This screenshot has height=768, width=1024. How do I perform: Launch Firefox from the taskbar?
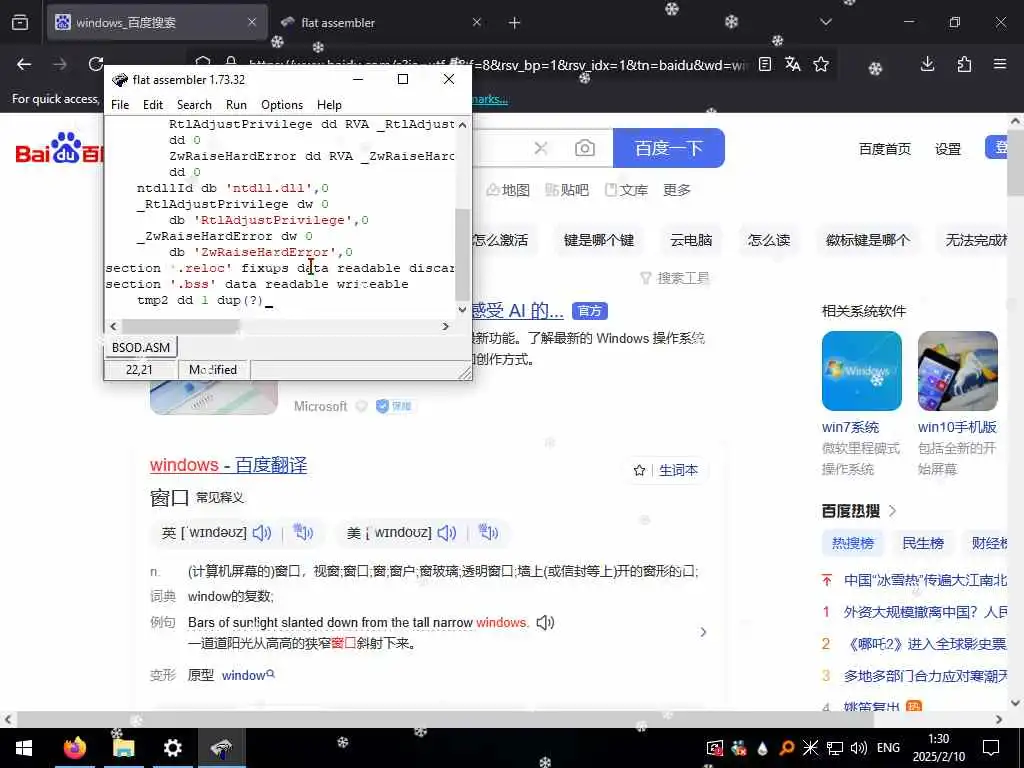coord(74,748)
